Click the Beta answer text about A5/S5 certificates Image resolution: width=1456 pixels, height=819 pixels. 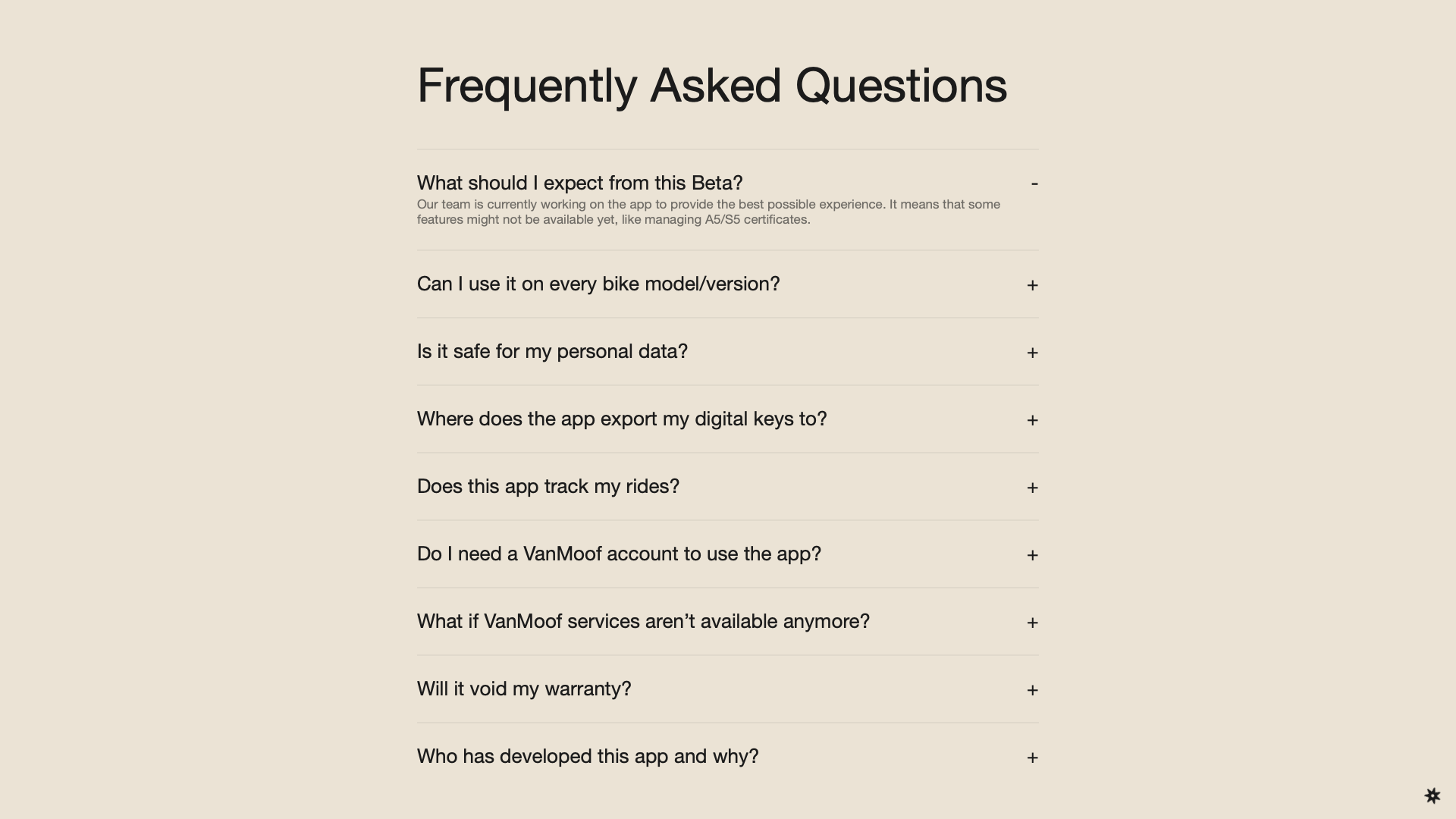(708, 212)
